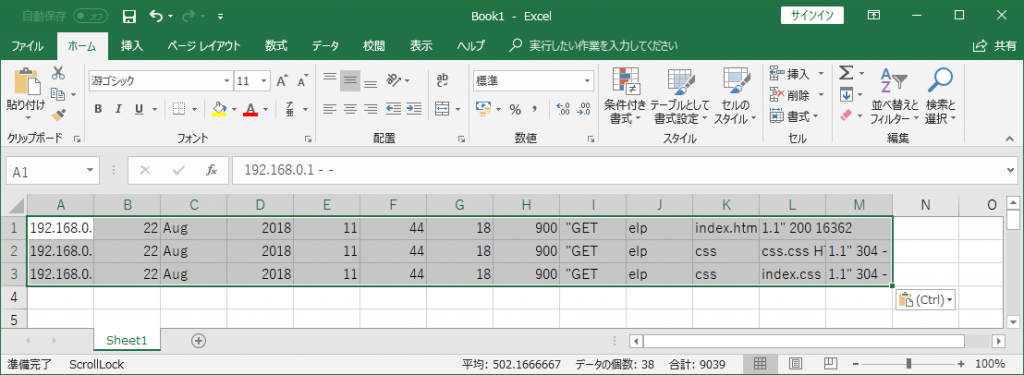The height and width of the screenshot is (375, 1024).
Task: Adjust the zoom slider handle
Action: click(908, 364)
